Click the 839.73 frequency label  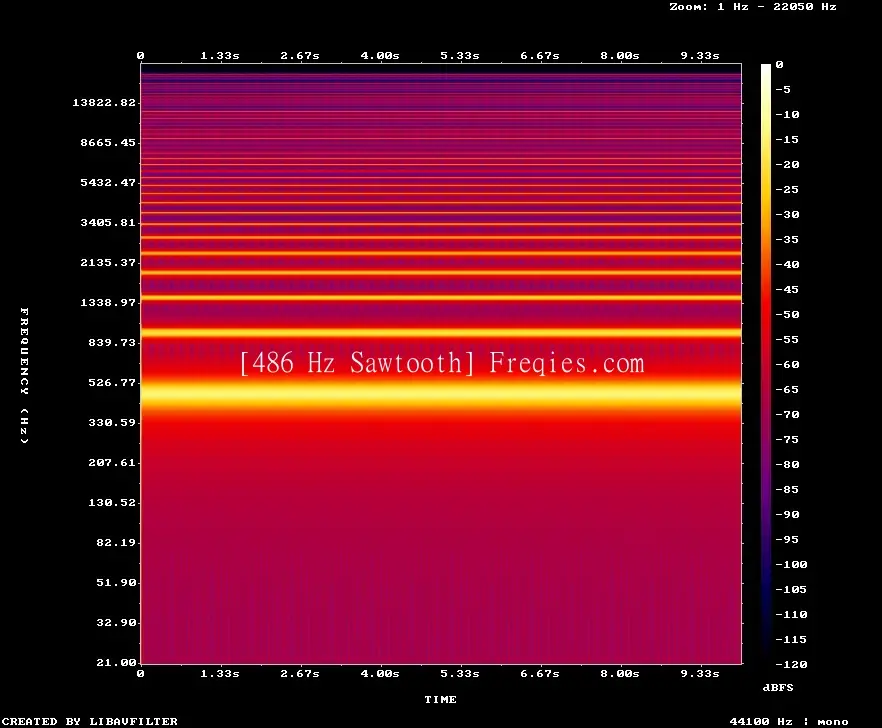[x=112, y=342]
